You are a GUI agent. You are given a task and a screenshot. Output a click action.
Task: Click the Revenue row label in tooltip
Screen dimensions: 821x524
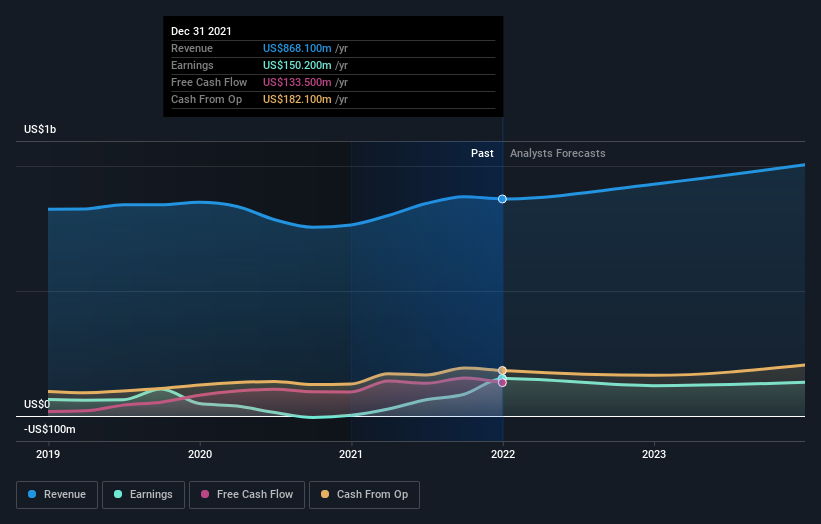(x=192, y=48)
